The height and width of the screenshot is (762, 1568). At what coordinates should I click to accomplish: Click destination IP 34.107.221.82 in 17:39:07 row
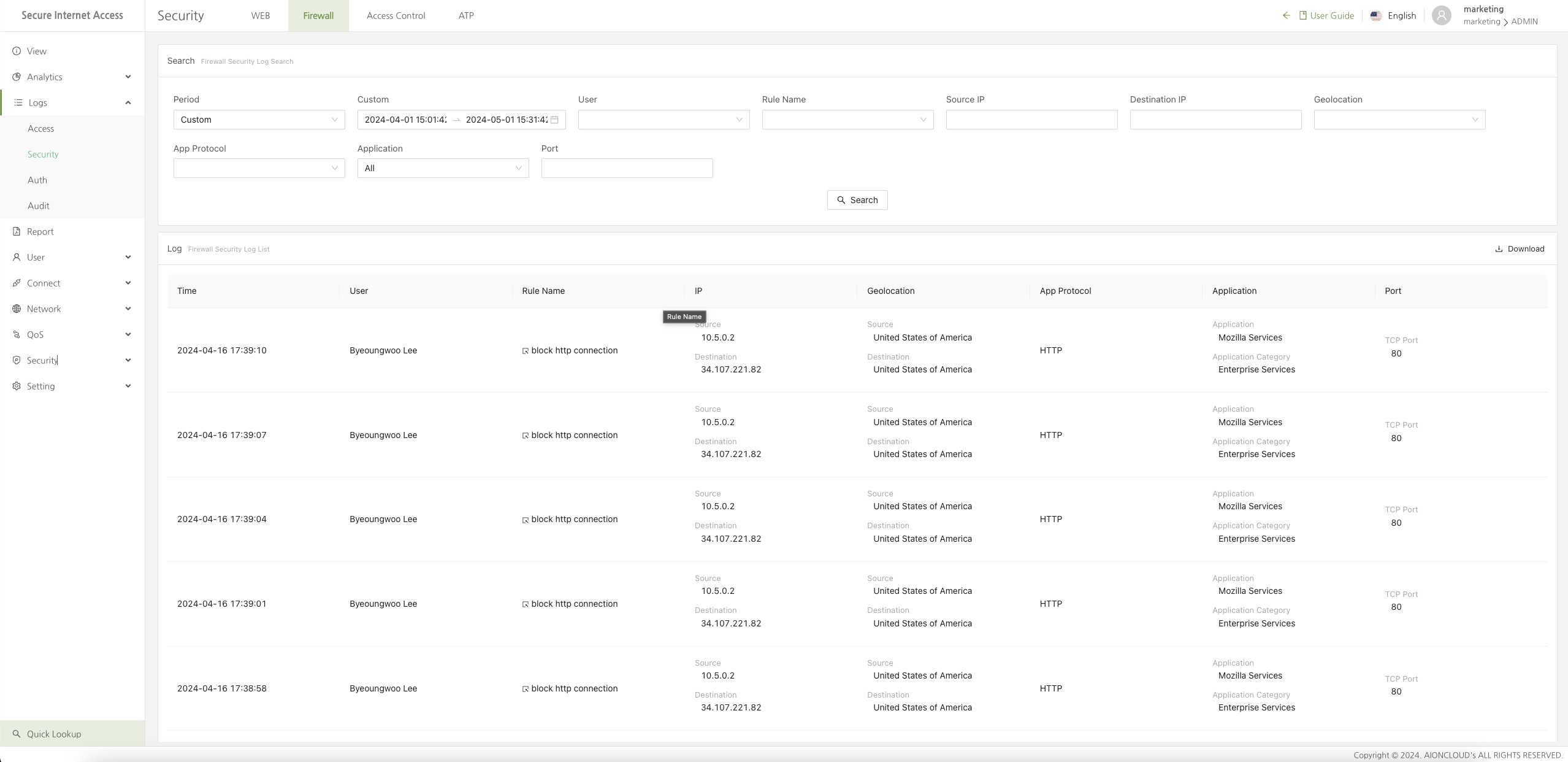click(731, 454)
